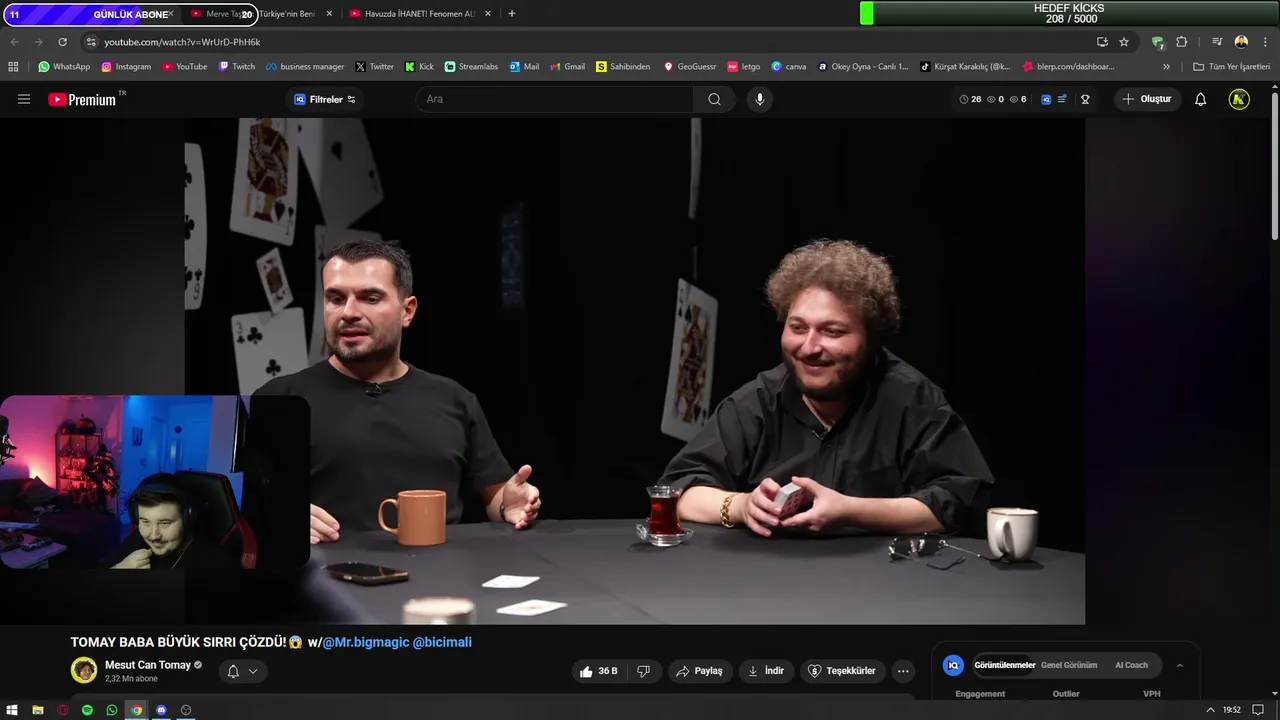Open GeoGuessr bookmark
This screenshot has height=720, width=1280.
coord(690,67)
